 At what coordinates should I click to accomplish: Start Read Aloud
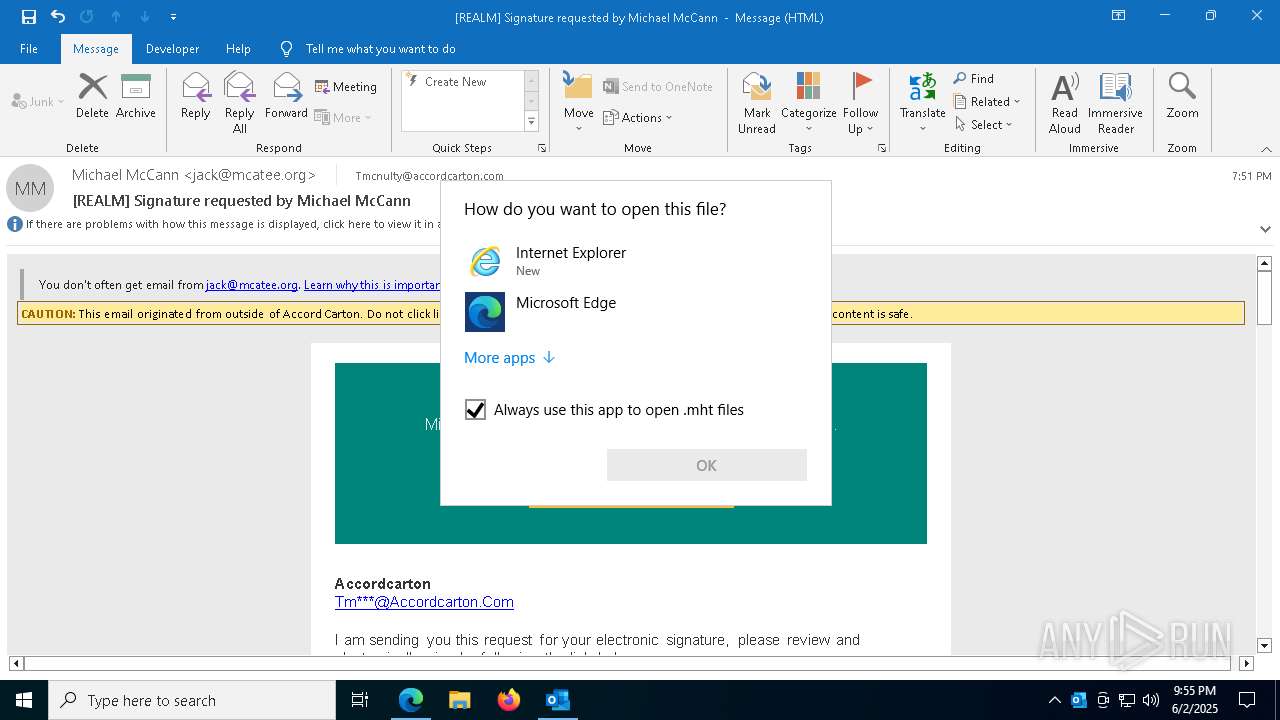click(1065, 102)
